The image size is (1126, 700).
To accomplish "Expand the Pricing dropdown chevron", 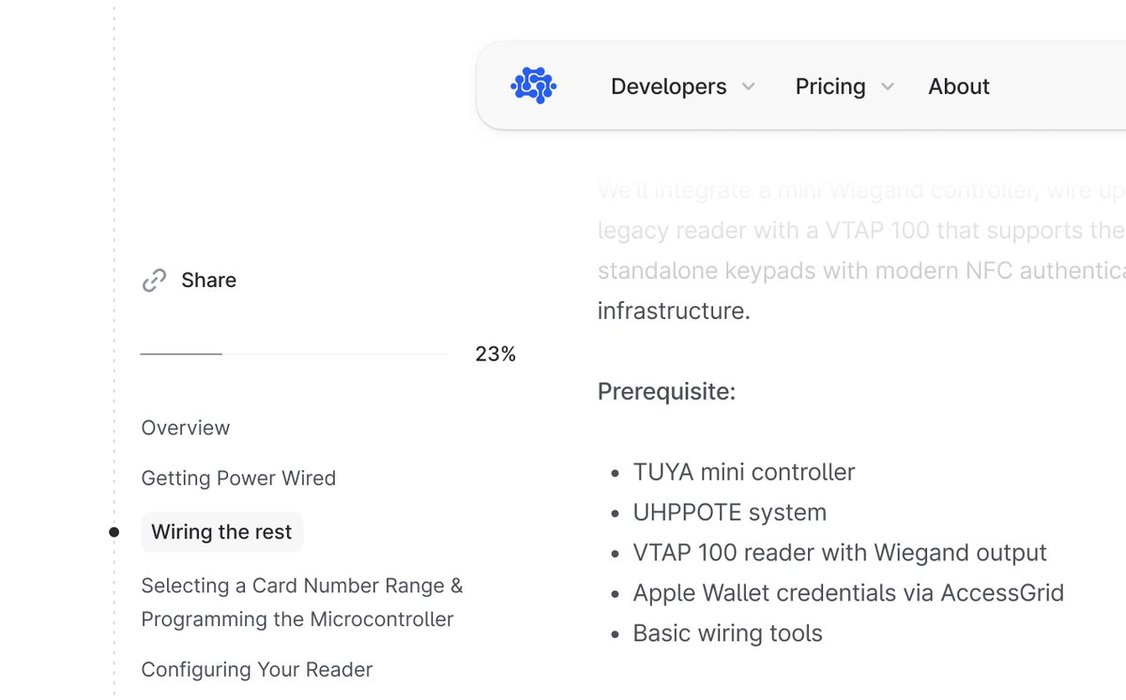I will pyautogui.click(x=887, y=87).
